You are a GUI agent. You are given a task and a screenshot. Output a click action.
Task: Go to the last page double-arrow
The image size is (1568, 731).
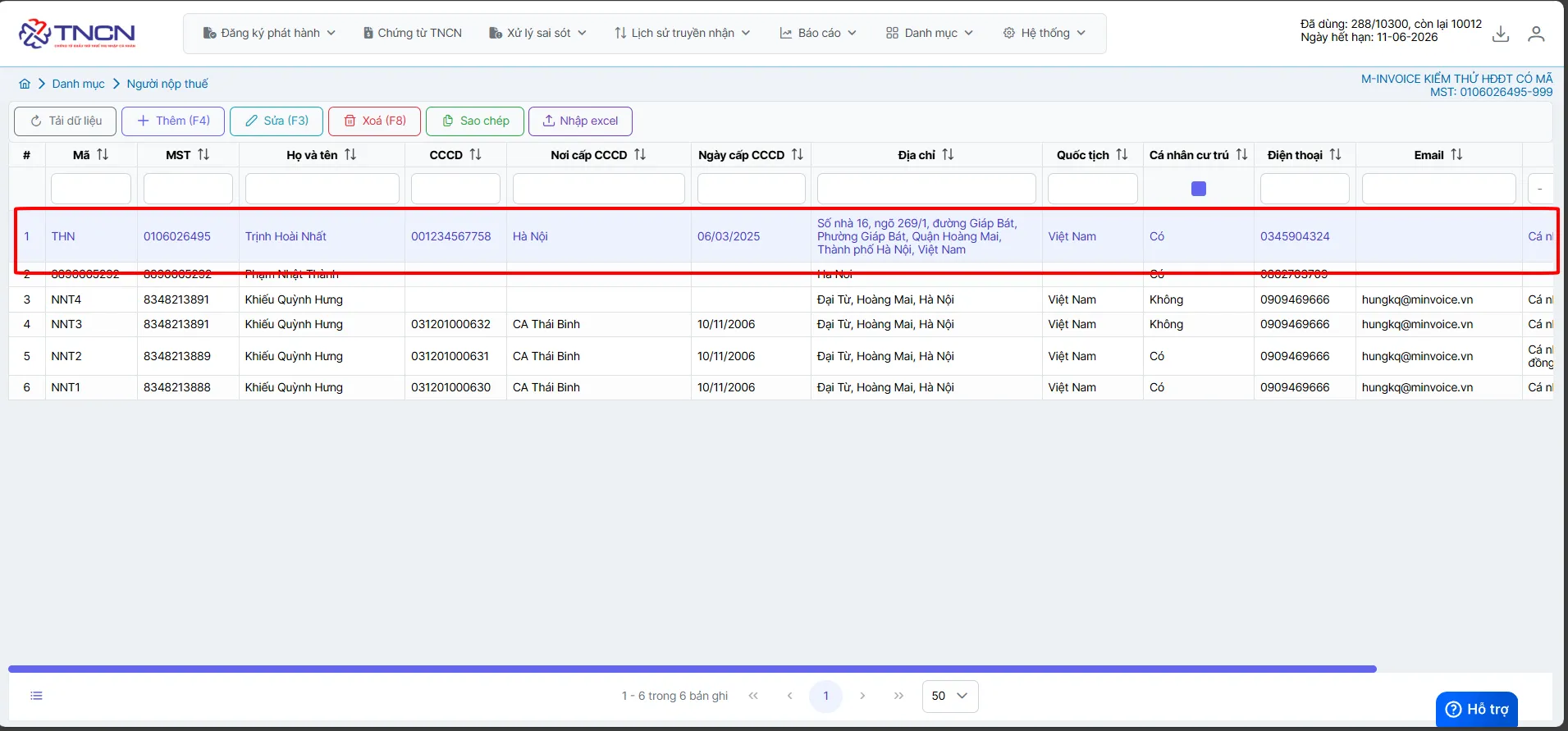(x=898, y=696)
